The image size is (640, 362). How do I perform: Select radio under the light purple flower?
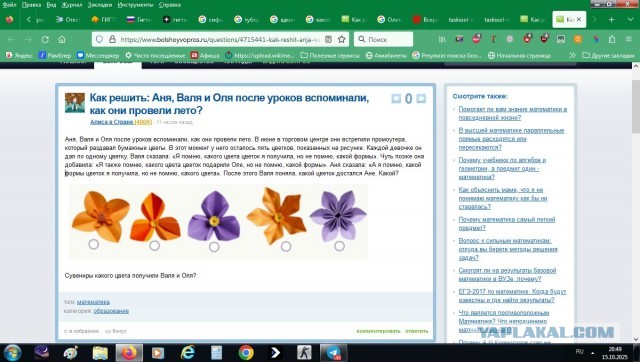click(339, 246)
